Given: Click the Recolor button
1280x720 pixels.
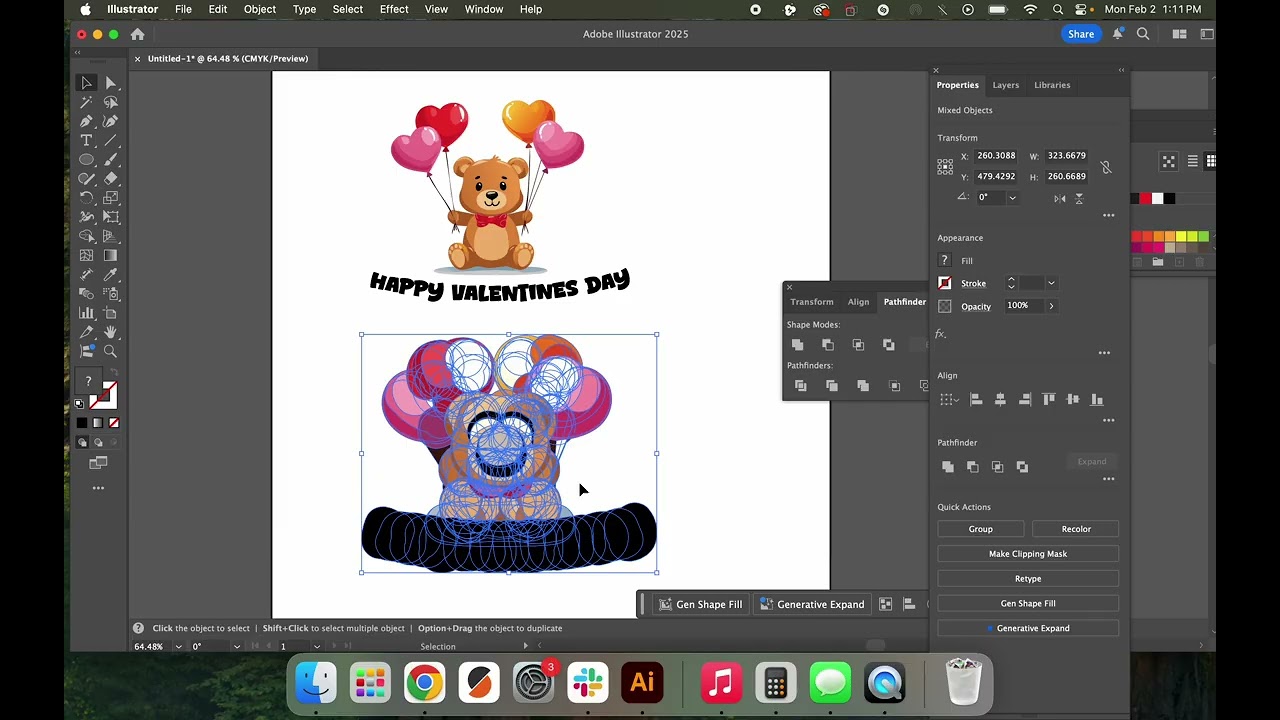Looking at the screenshot, I should (x=1076, y=529).
